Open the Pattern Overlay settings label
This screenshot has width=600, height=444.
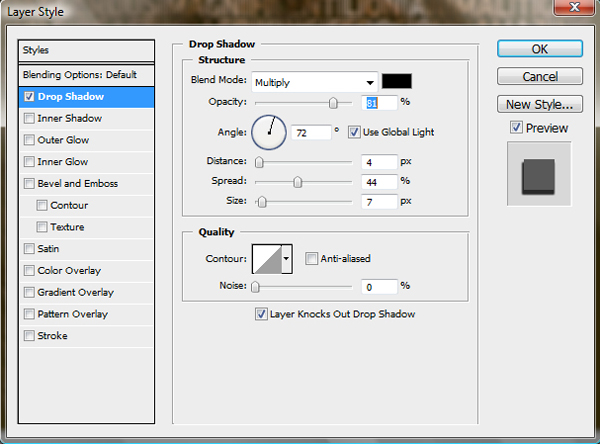(x=73, y=314)
